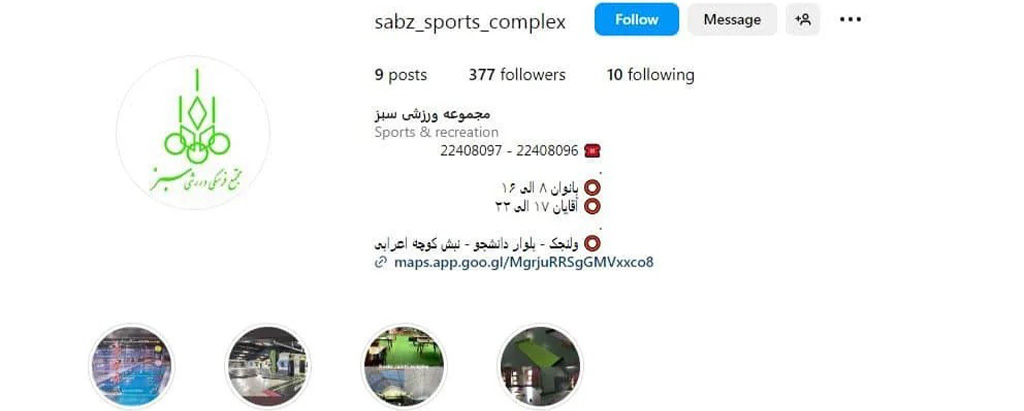The image size is (1024, 411).
Task: Click the Sports & recreation category label
Action: pos(436,133)
